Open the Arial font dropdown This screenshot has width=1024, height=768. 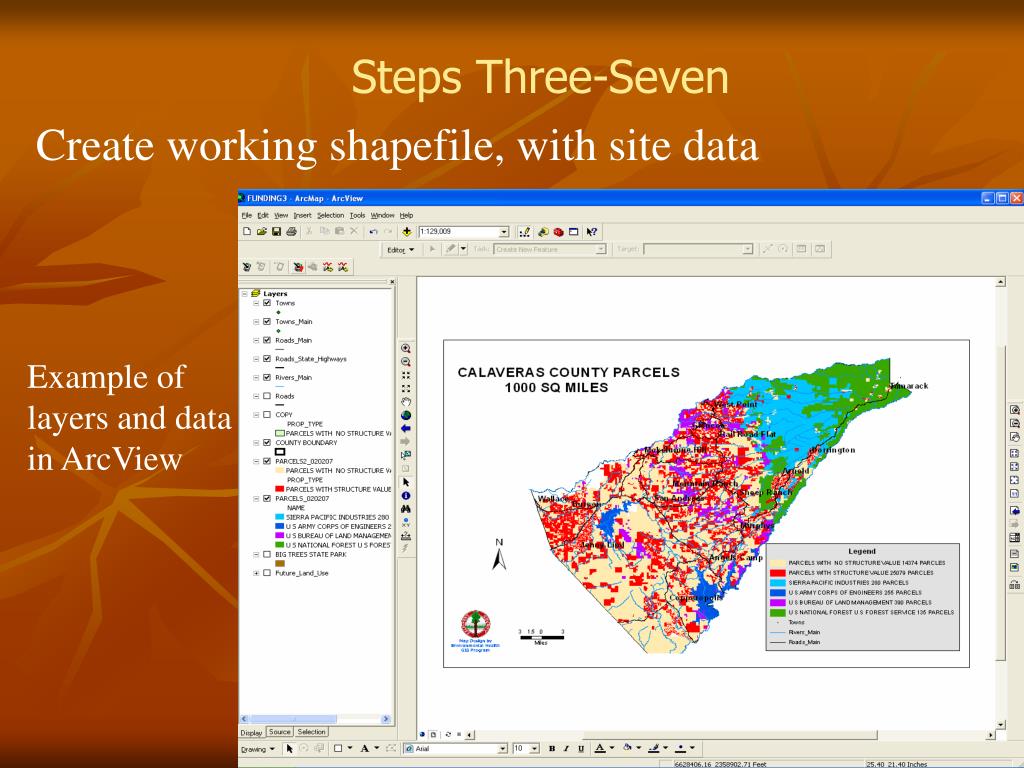(502, 748)
